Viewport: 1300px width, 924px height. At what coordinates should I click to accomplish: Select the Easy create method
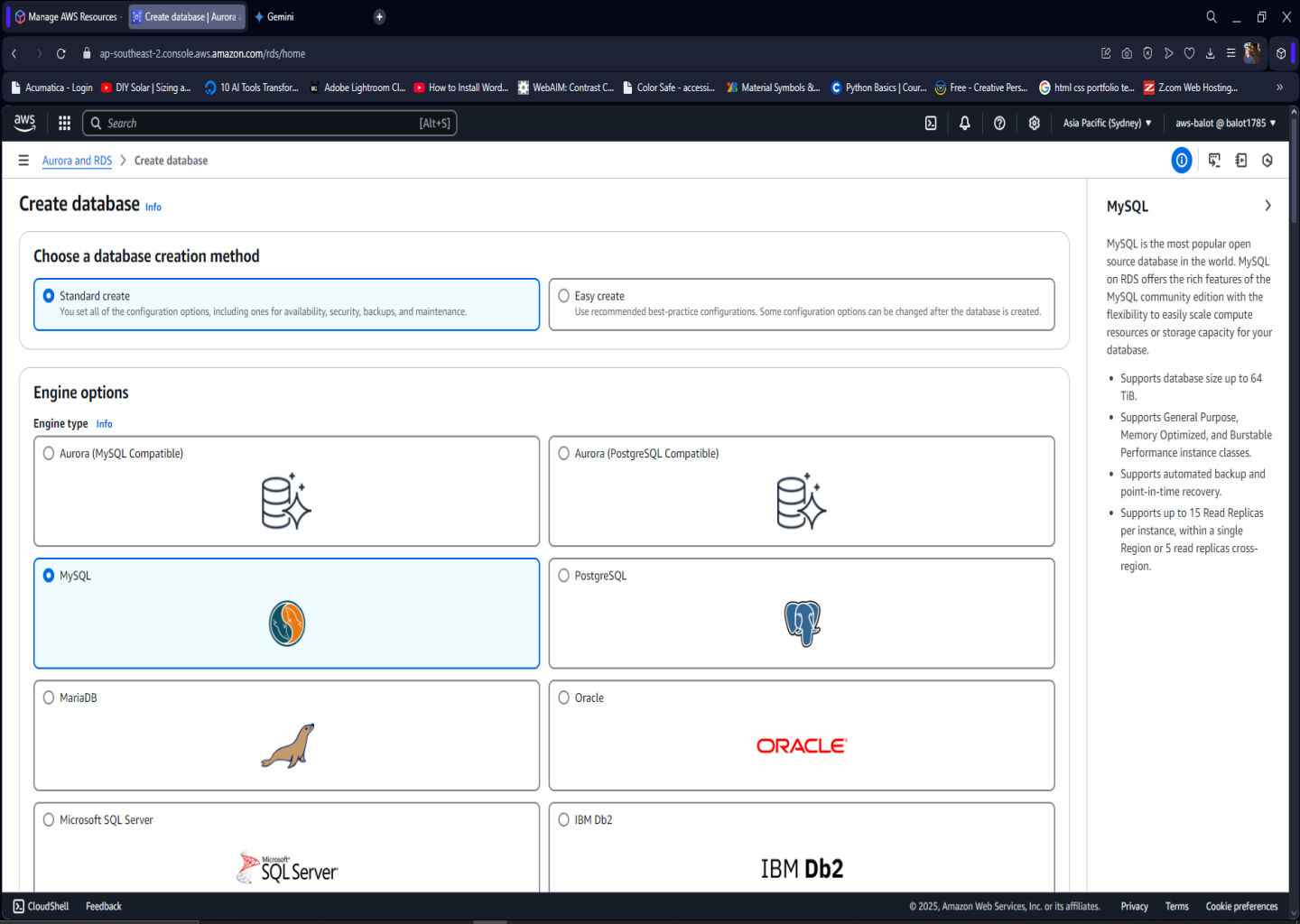point(802,304)
